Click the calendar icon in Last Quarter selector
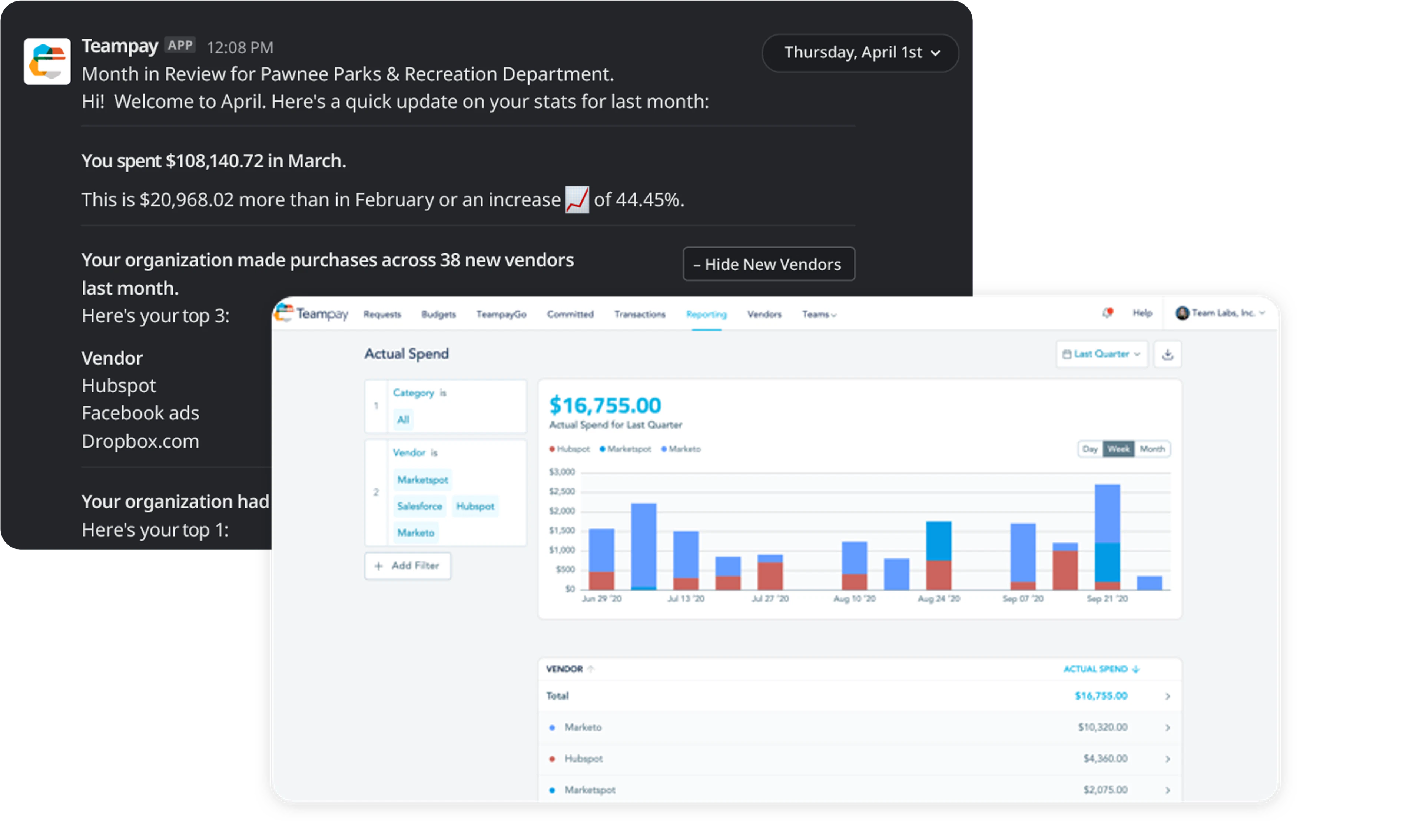 1068,354
